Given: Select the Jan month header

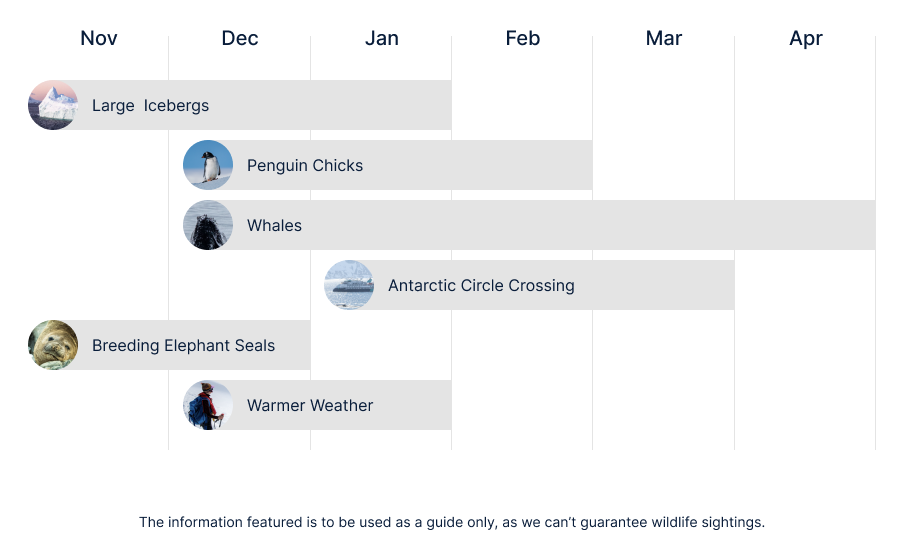Looking at the screenshot, I should 382,38.
